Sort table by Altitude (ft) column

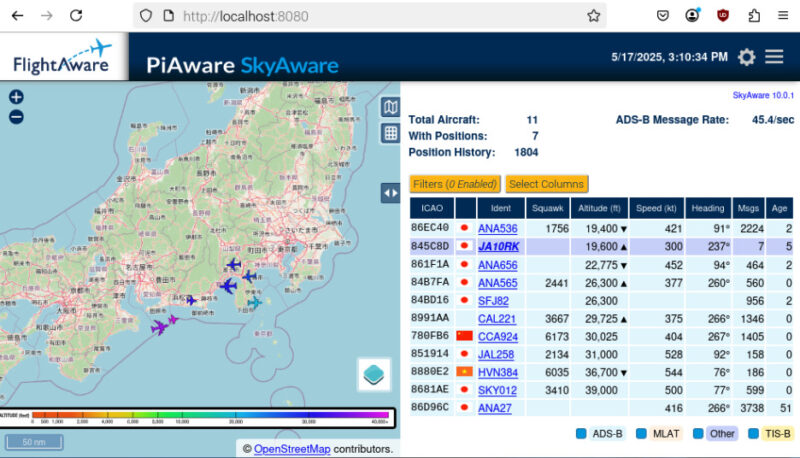point(599,208)
